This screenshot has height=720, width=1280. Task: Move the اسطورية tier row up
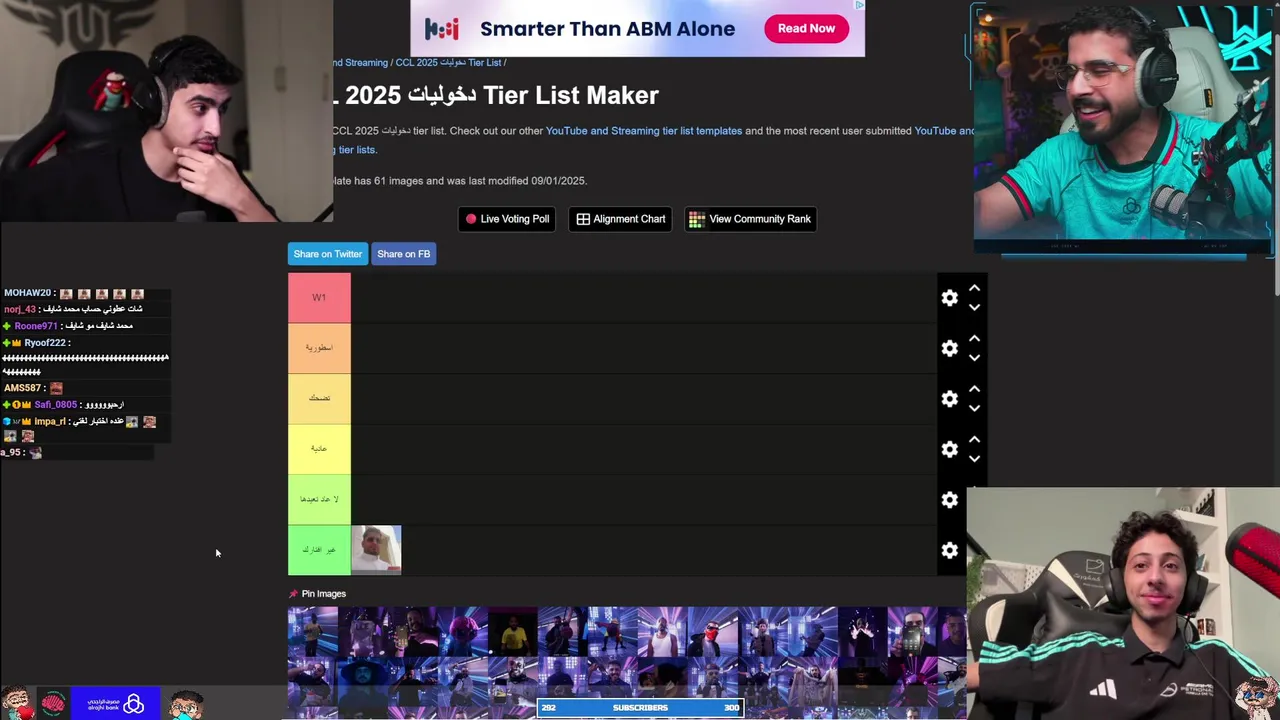974,338
